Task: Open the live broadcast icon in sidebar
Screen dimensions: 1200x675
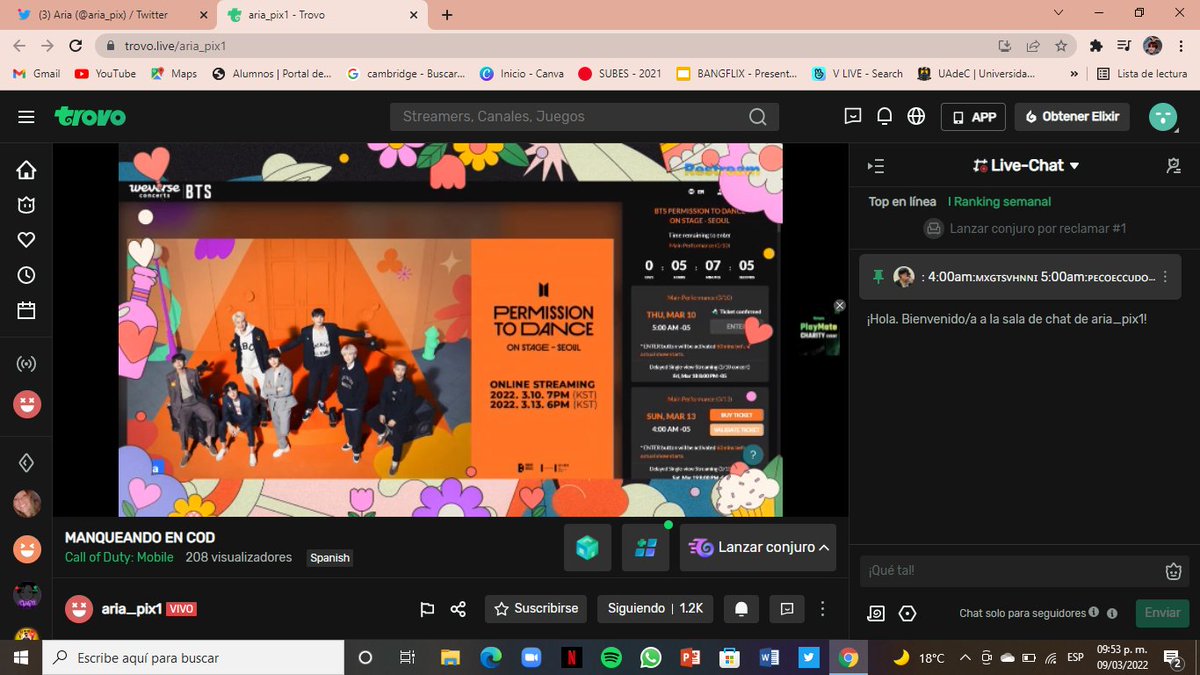Action: (27, 364)
